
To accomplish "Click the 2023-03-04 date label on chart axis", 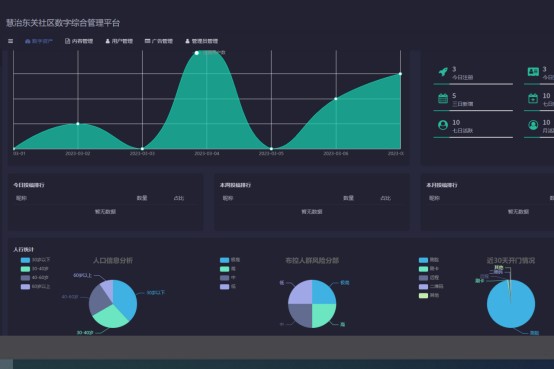I will coord(207,153).
